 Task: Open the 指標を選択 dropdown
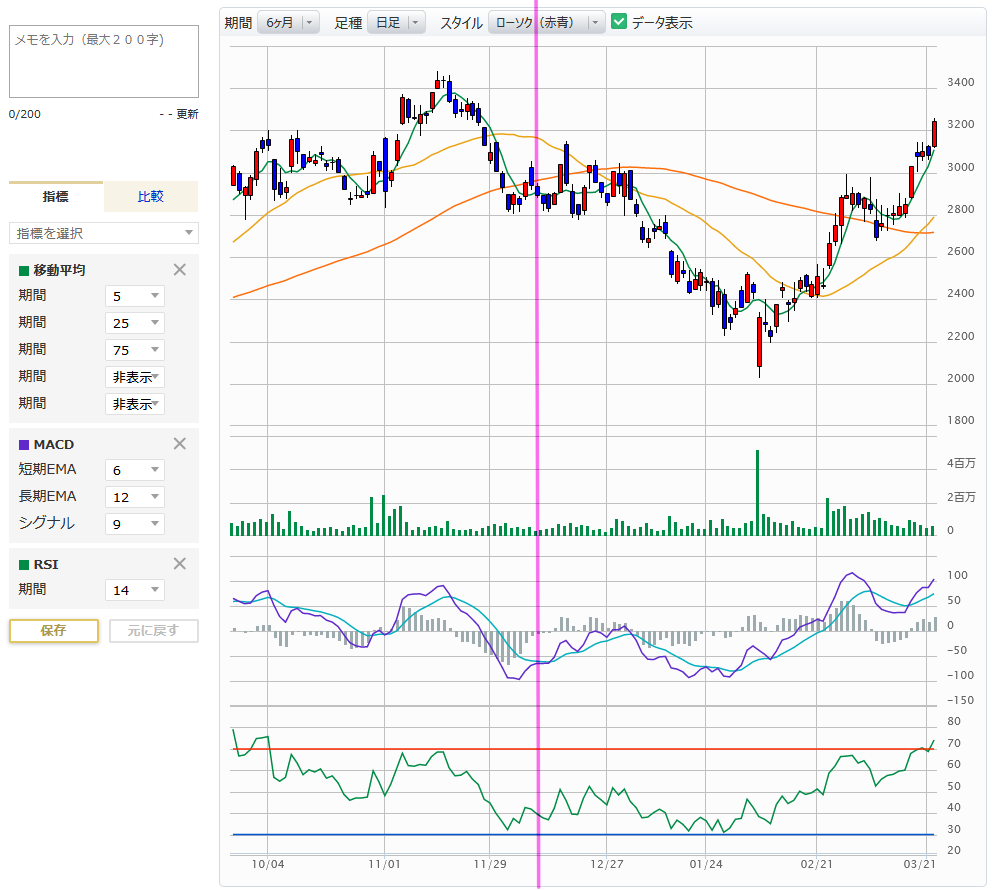pos(104,233)
